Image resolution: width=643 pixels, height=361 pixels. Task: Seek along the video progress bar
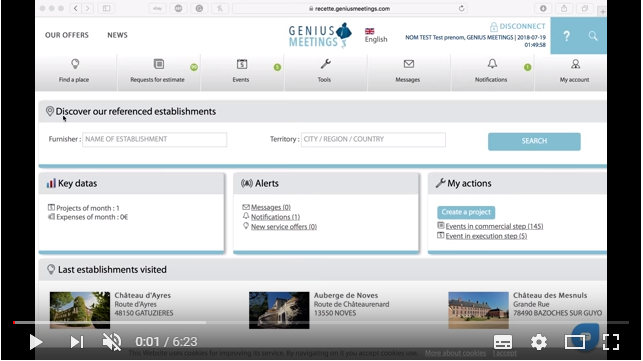(x=321, y=322)
